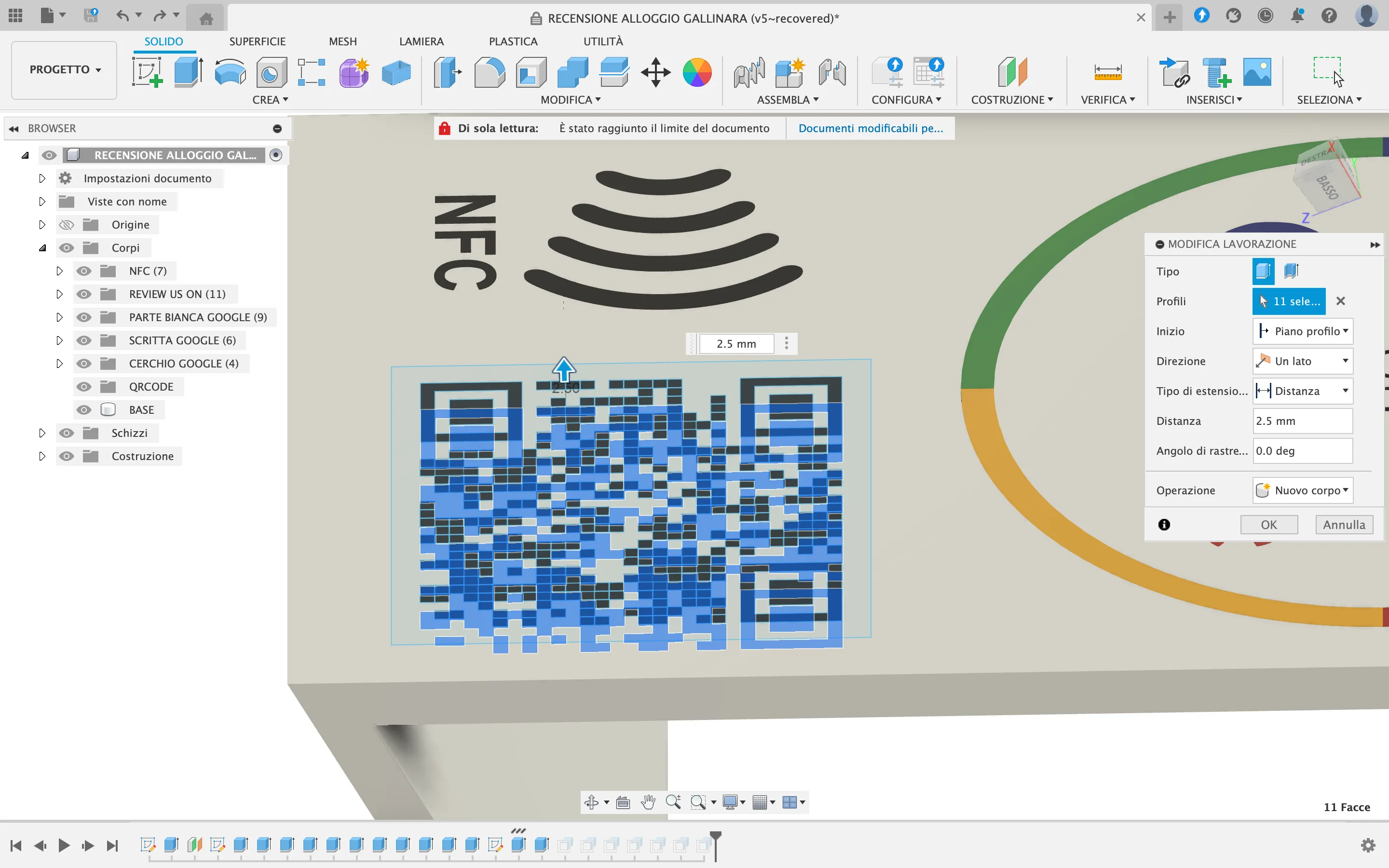The width and height of the screenshot is (1389, 868).
Task: Switch Tipo to the second option
Action: coord(1292,271)
